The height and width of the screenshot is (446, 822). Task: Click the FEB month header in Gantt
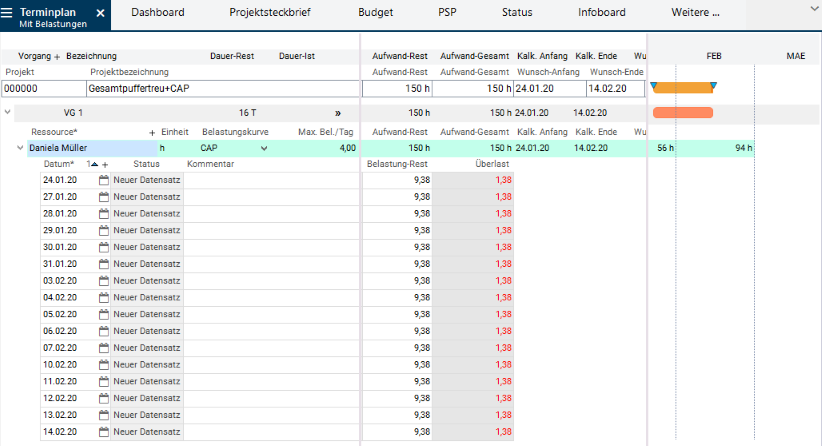click(714, 56)
